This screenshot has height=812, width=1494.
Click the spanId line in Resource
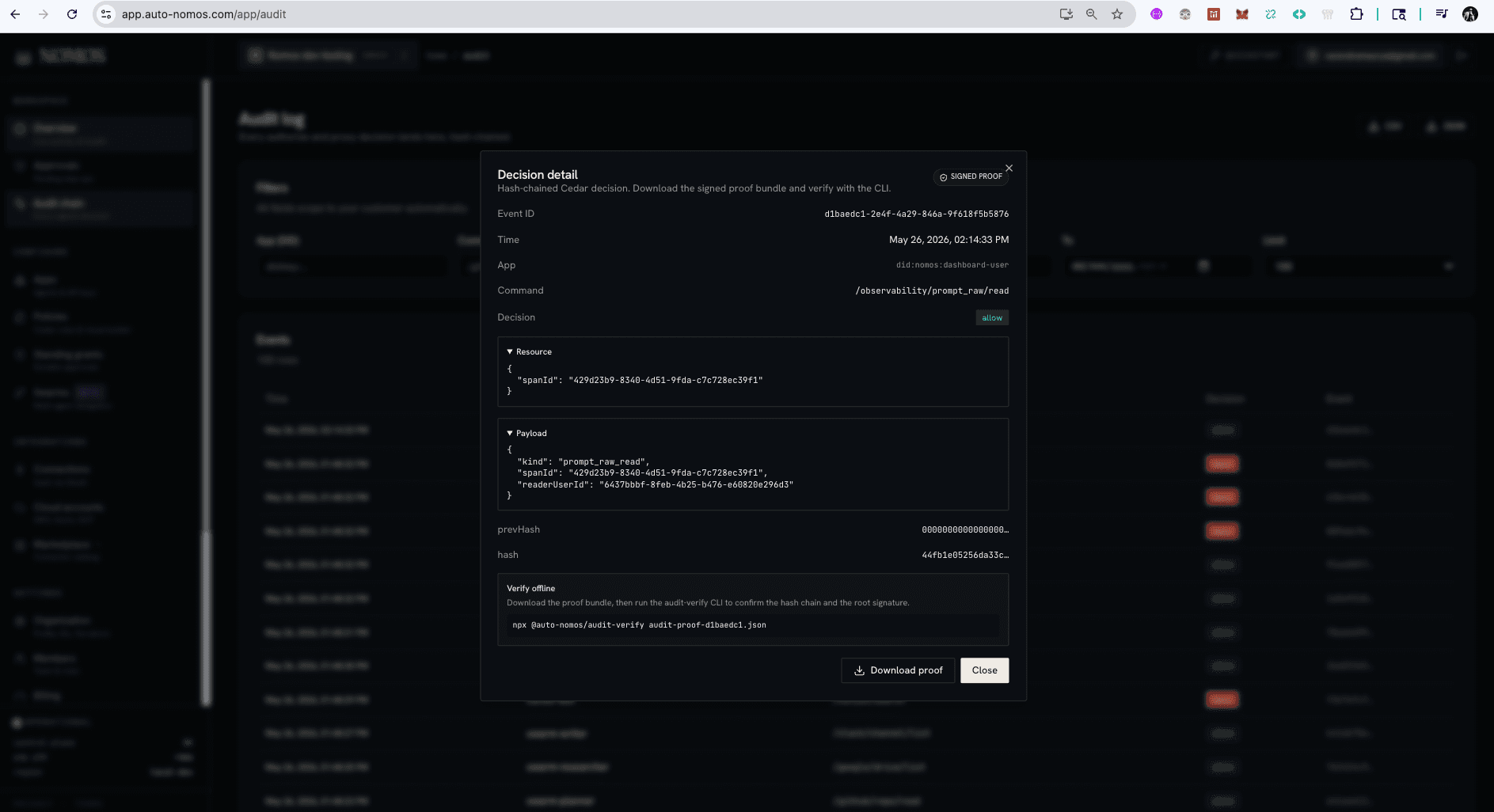(640, 380)
